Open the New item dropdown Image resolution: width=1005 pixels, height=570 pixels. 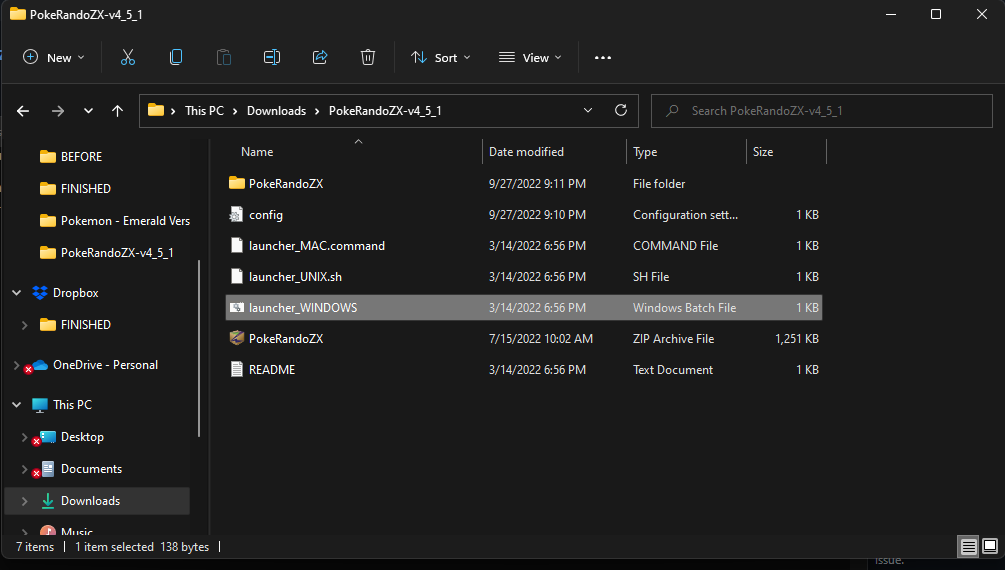click(54, 58)
